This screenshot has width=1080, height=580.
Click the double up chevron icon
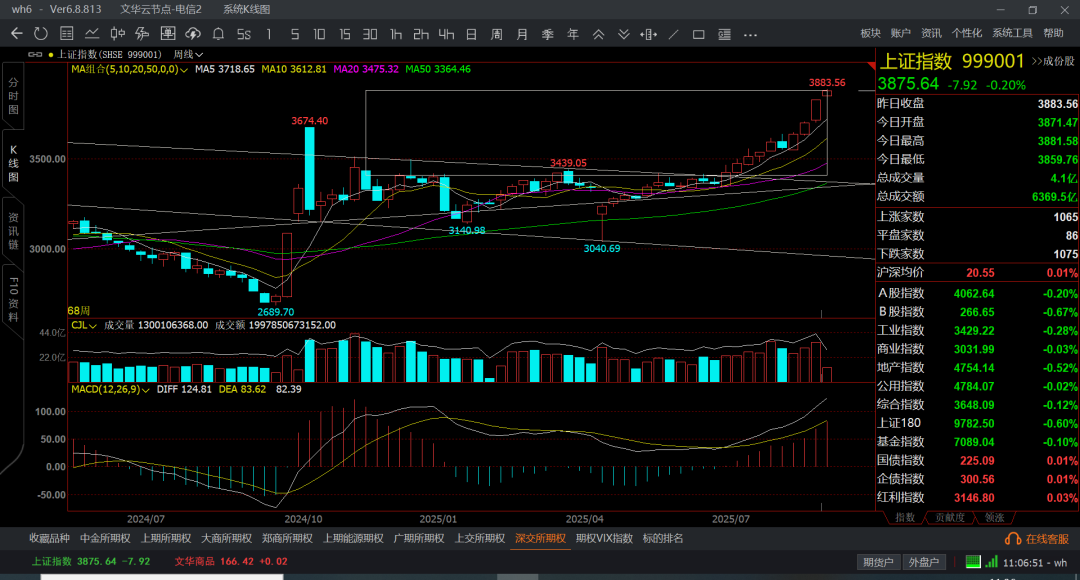599,34
